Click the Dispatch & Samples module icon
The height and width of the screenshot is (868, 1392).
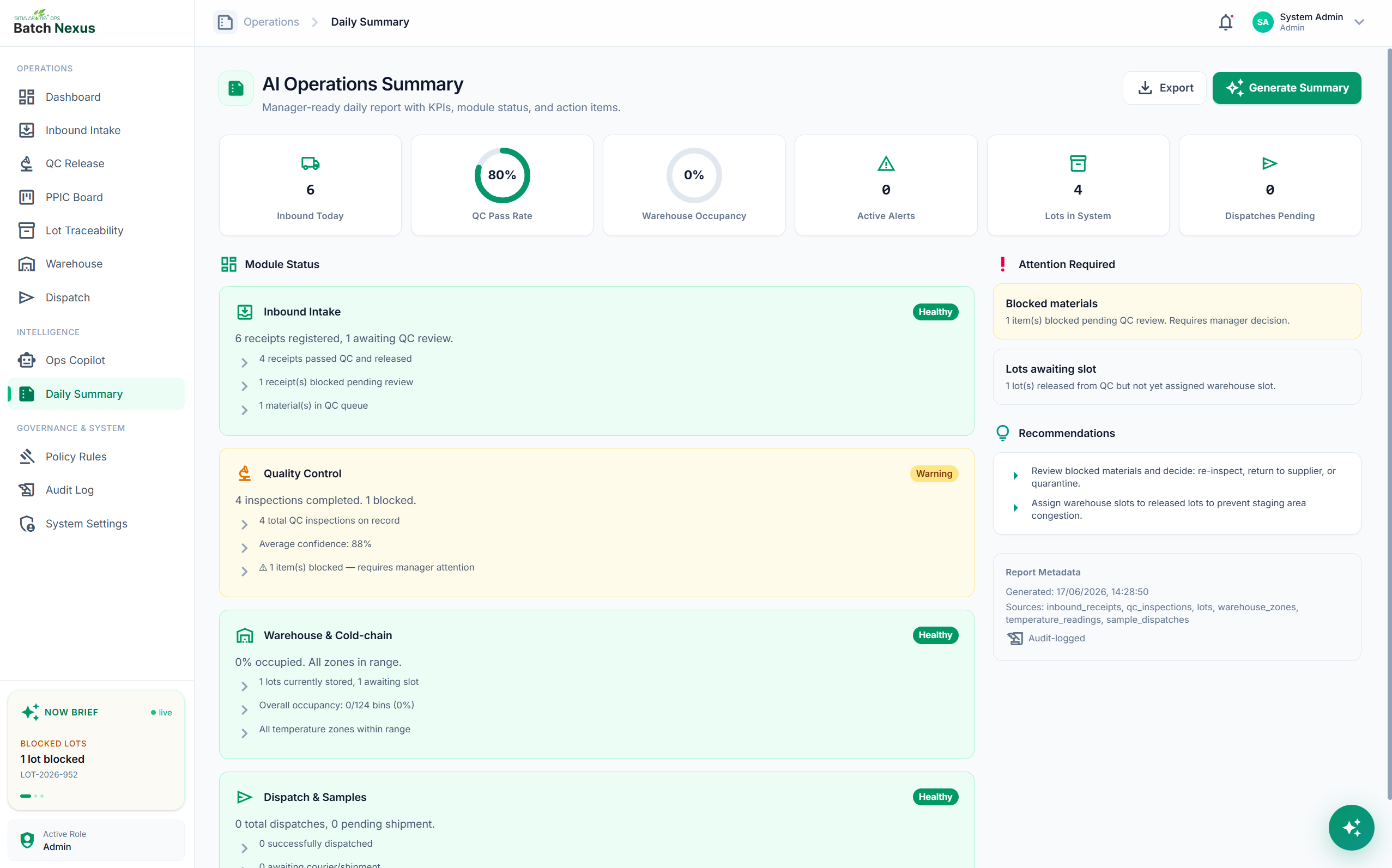pyautogui.click(x=245, y=797)
